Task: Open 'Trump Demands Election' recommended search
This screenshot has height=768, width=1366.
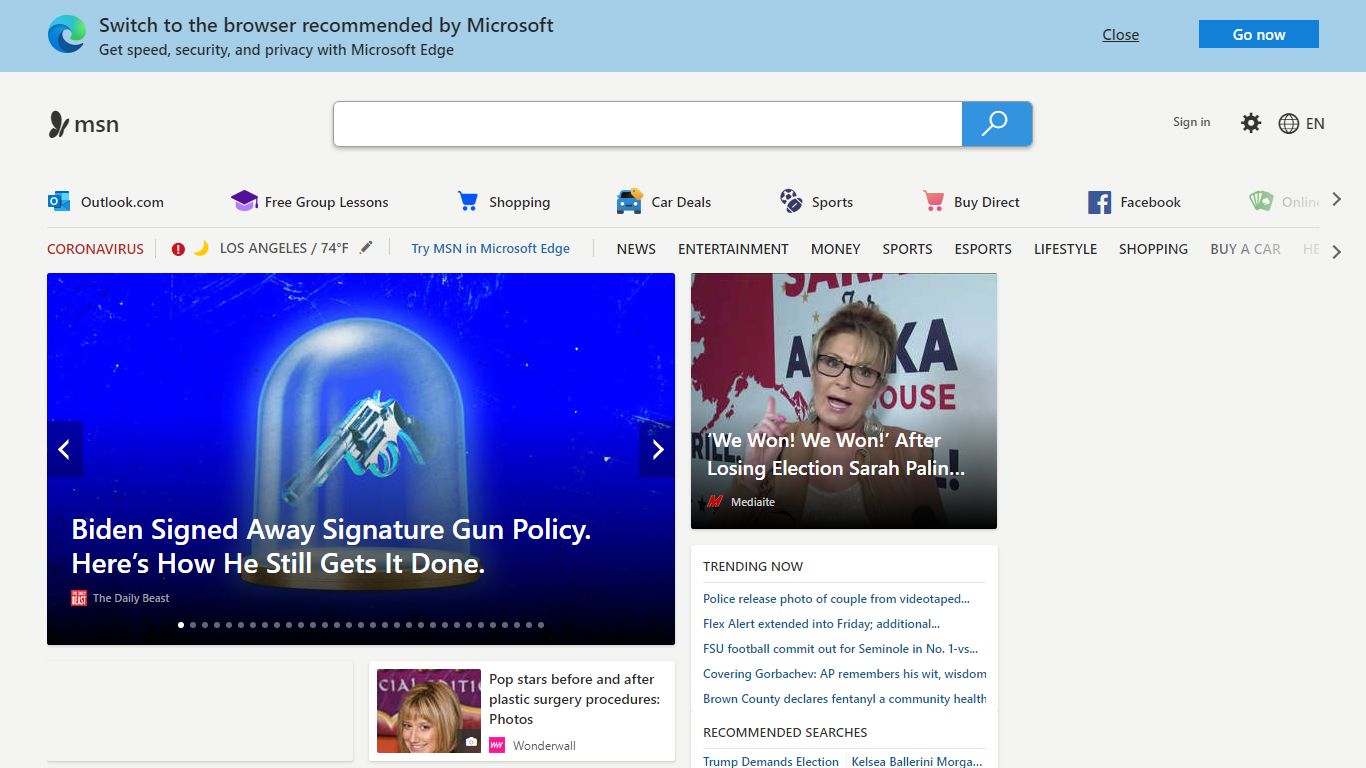Action: coord(771,761)
